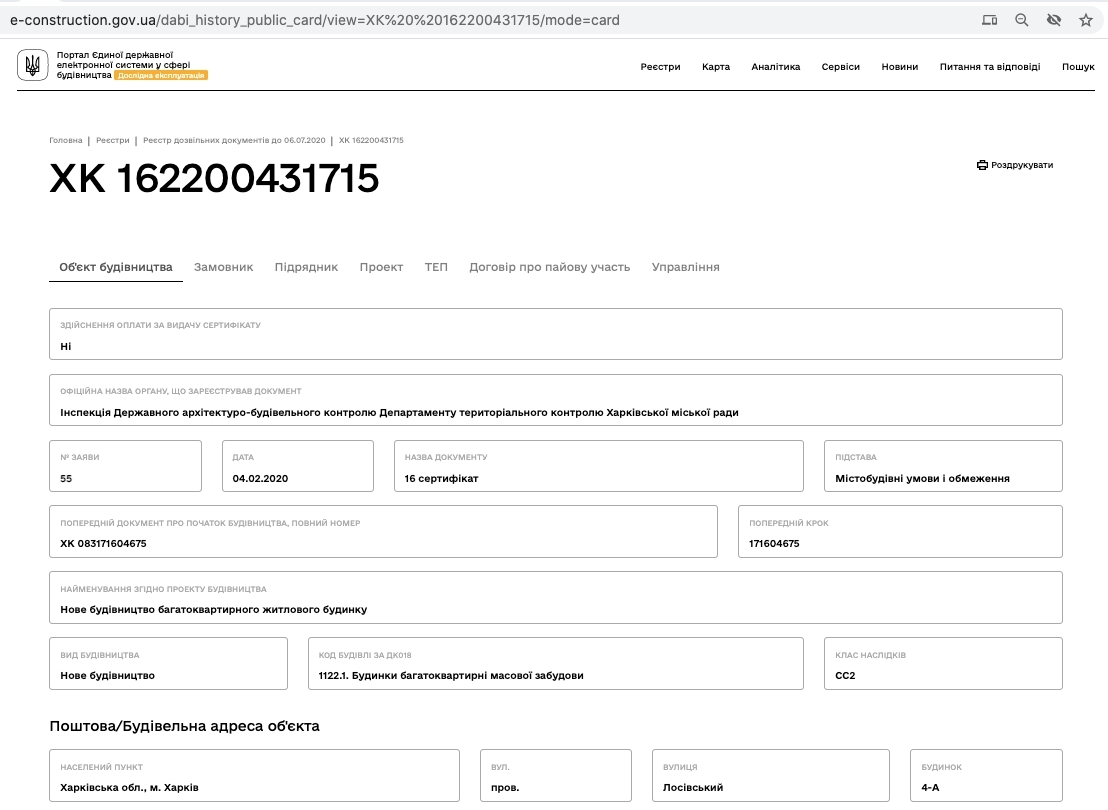1108x810 pixels.
Task: Click the ХК 162200431715 breadcrumb
Action: pos(371,140)
